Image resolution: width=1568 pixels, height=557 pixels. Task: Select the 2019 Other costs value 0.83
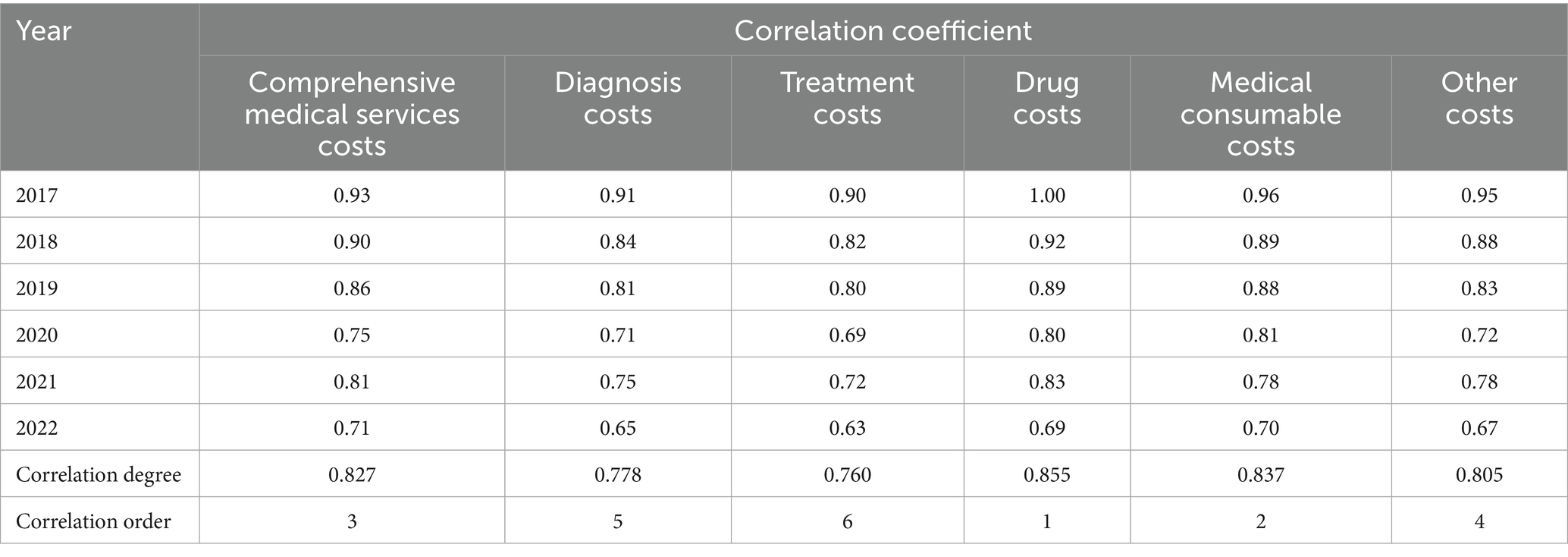(x=1479, y=288)
